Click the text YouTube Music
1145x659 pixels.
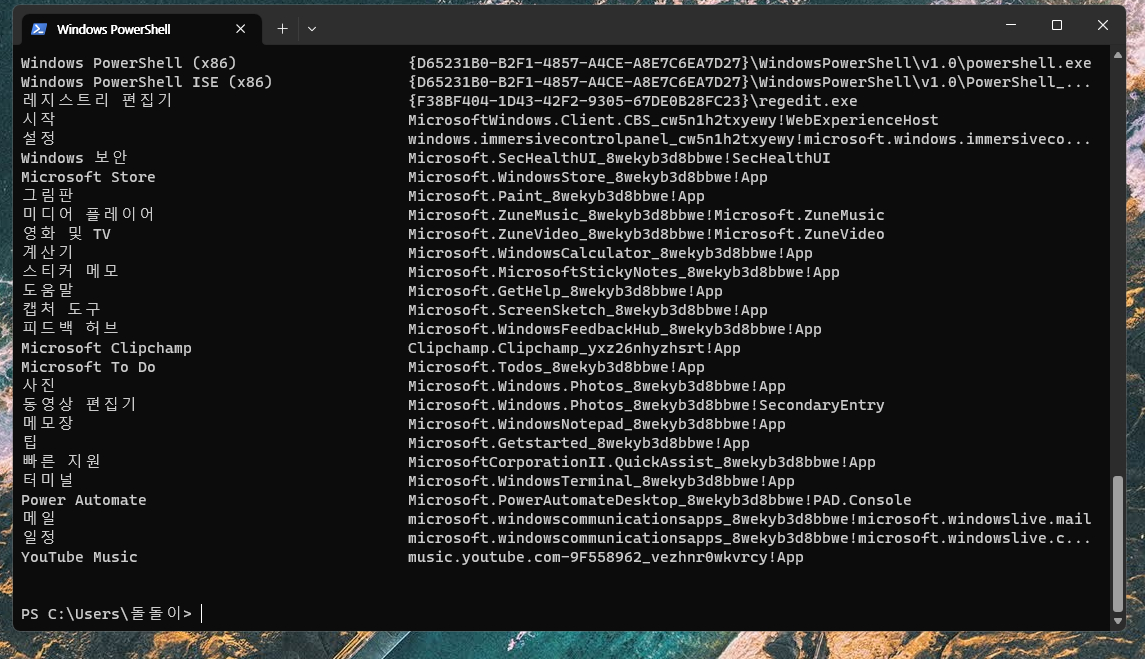coord(79,557)
